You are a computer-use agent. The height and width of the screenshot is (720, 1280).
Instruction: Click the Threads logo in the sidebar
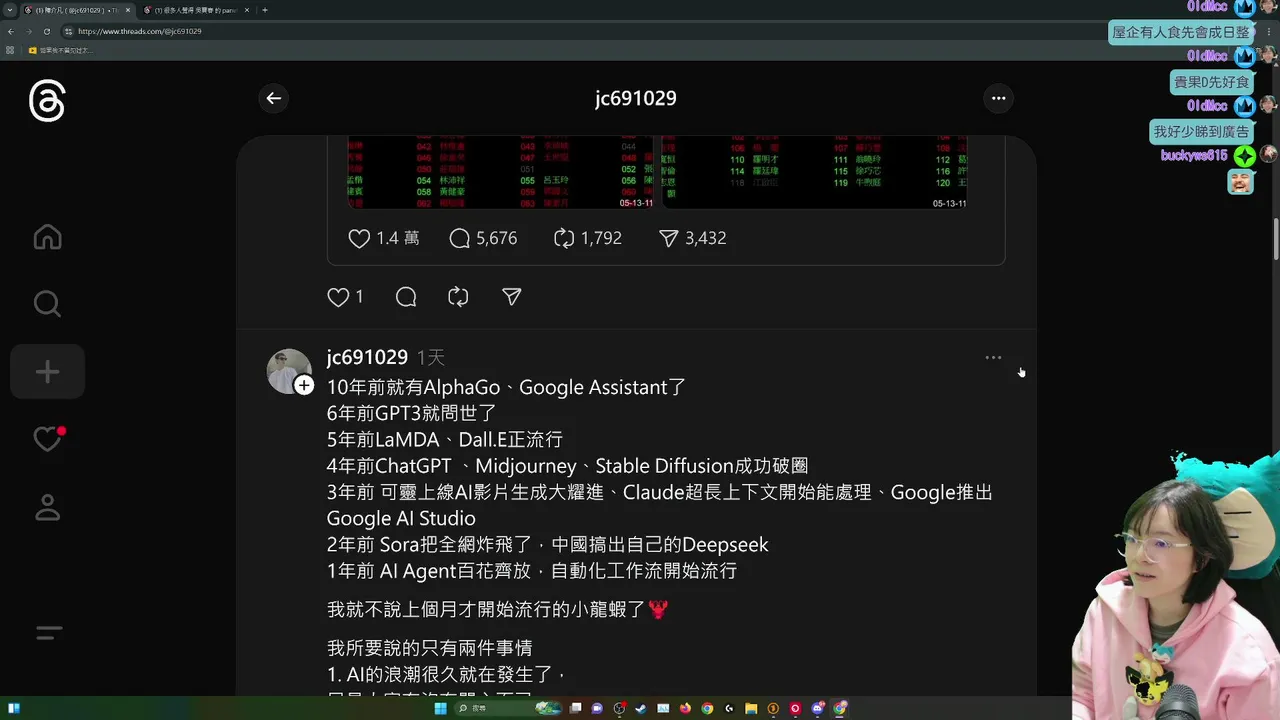pyautogui.click(x=47, y=102)
